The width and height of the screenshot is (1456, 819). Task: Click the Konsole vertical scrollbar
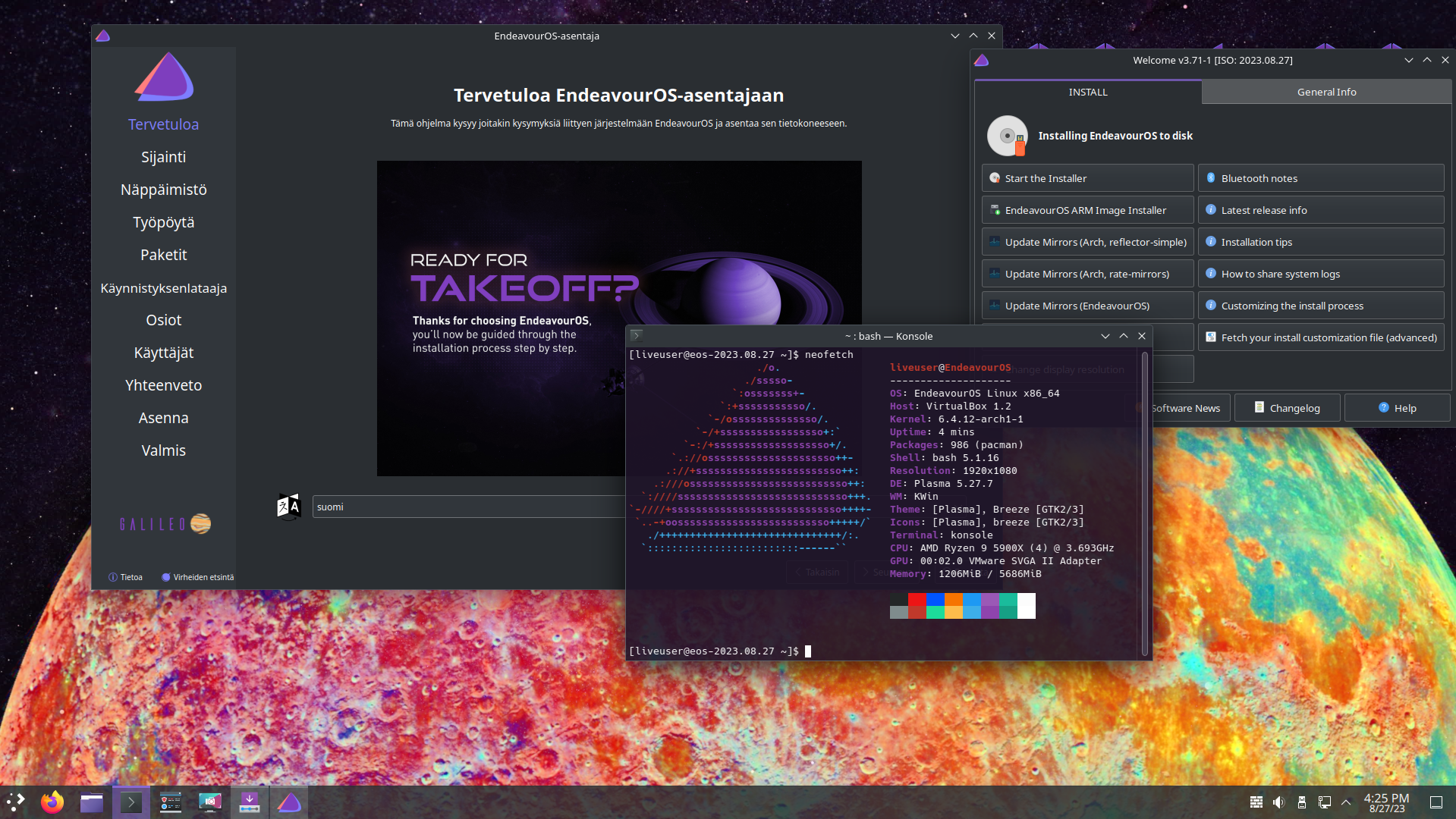point(1144,503)
